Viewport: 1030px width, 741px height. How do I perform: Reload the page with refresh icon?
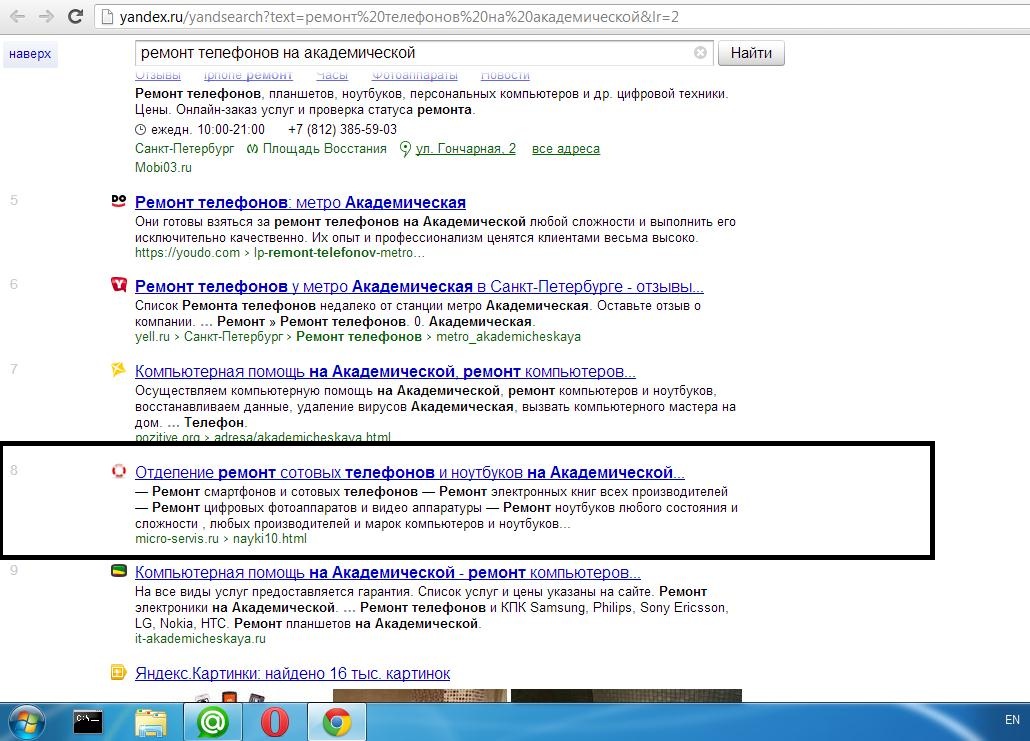[x=75, y=16]
